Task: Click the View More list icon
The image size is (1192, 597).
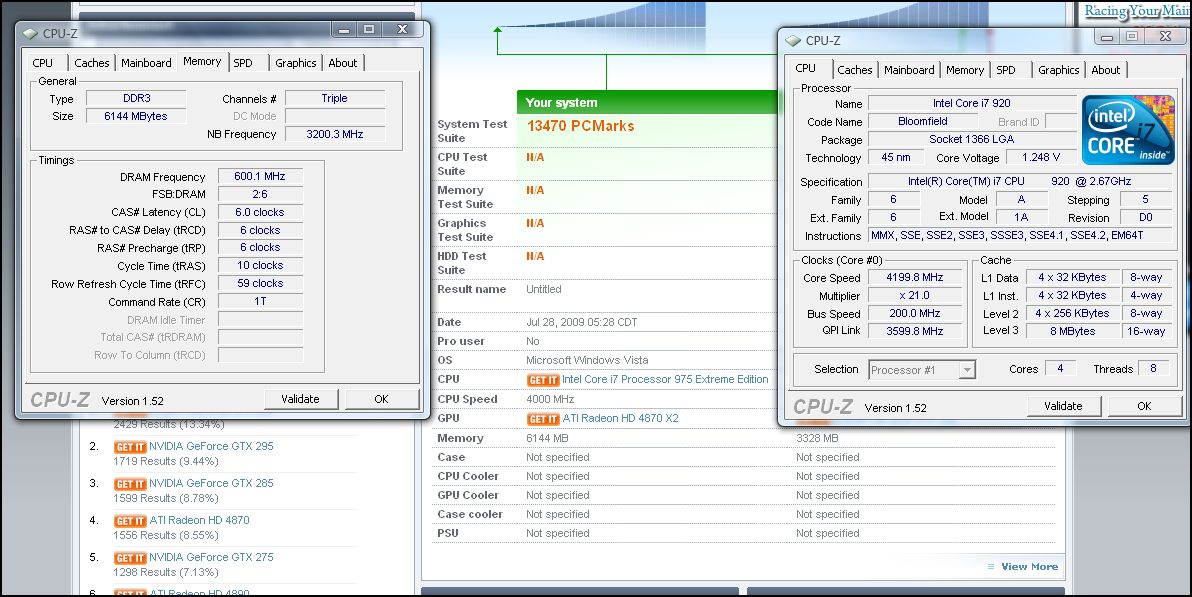Action: coord(991,567)
